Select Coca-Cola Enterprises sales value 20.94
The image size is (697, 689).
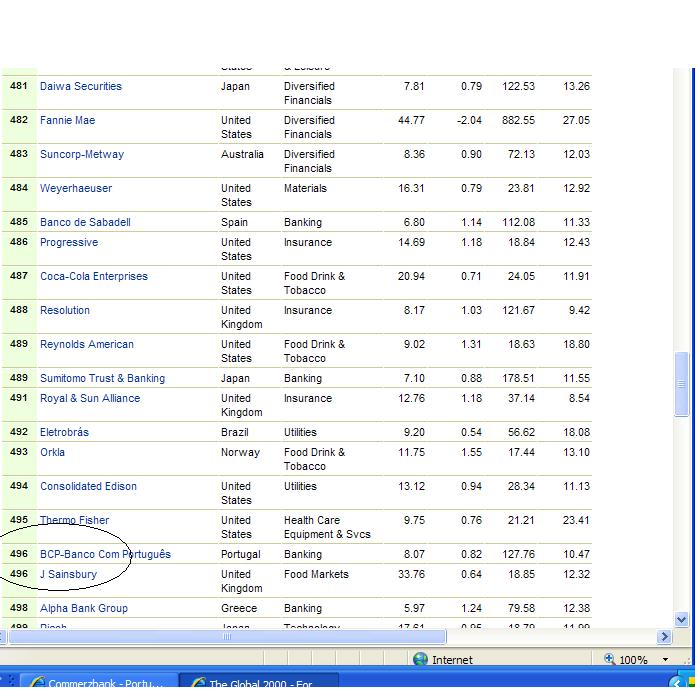411,276
